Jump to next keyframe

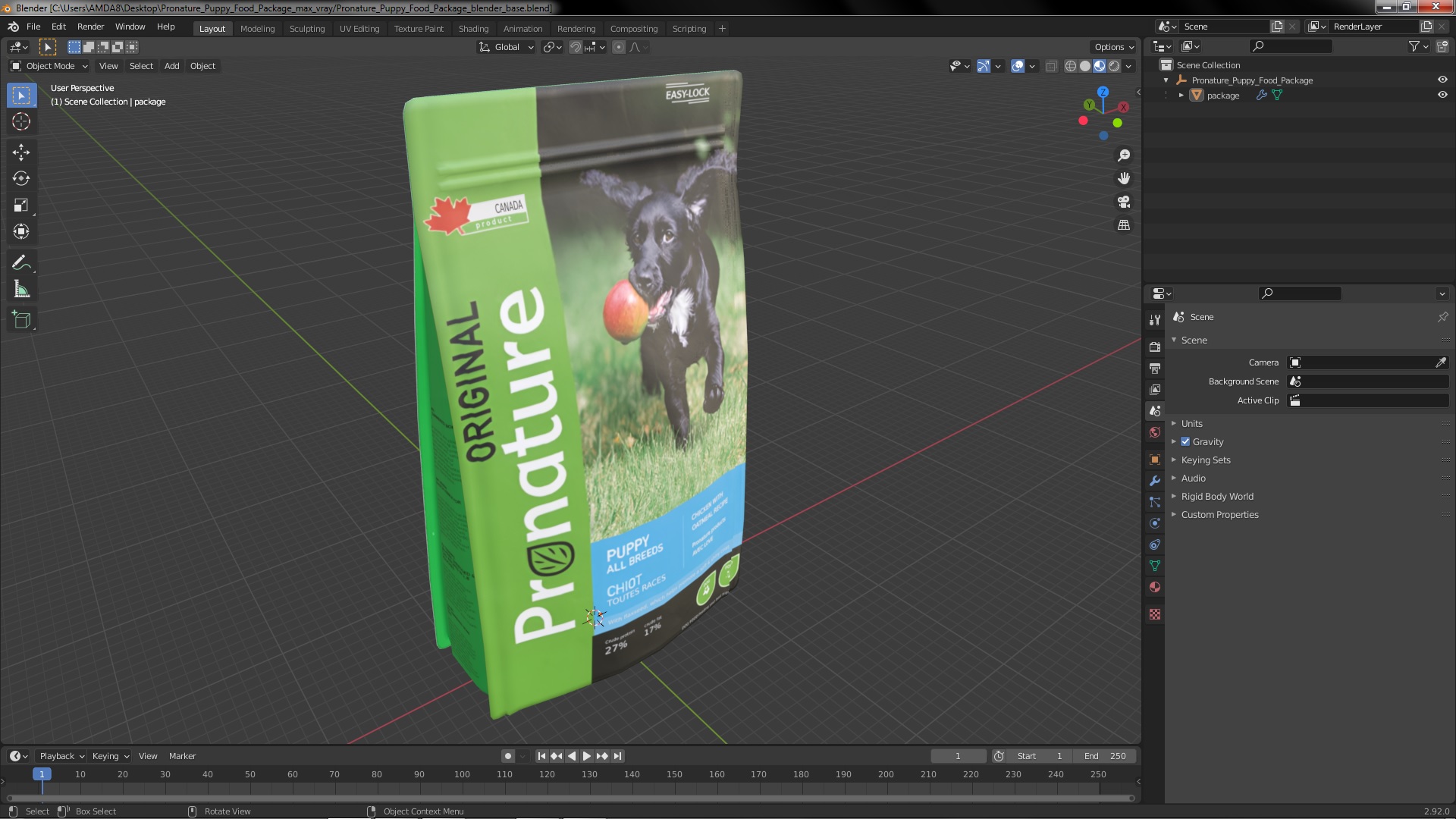pos(602,756)
